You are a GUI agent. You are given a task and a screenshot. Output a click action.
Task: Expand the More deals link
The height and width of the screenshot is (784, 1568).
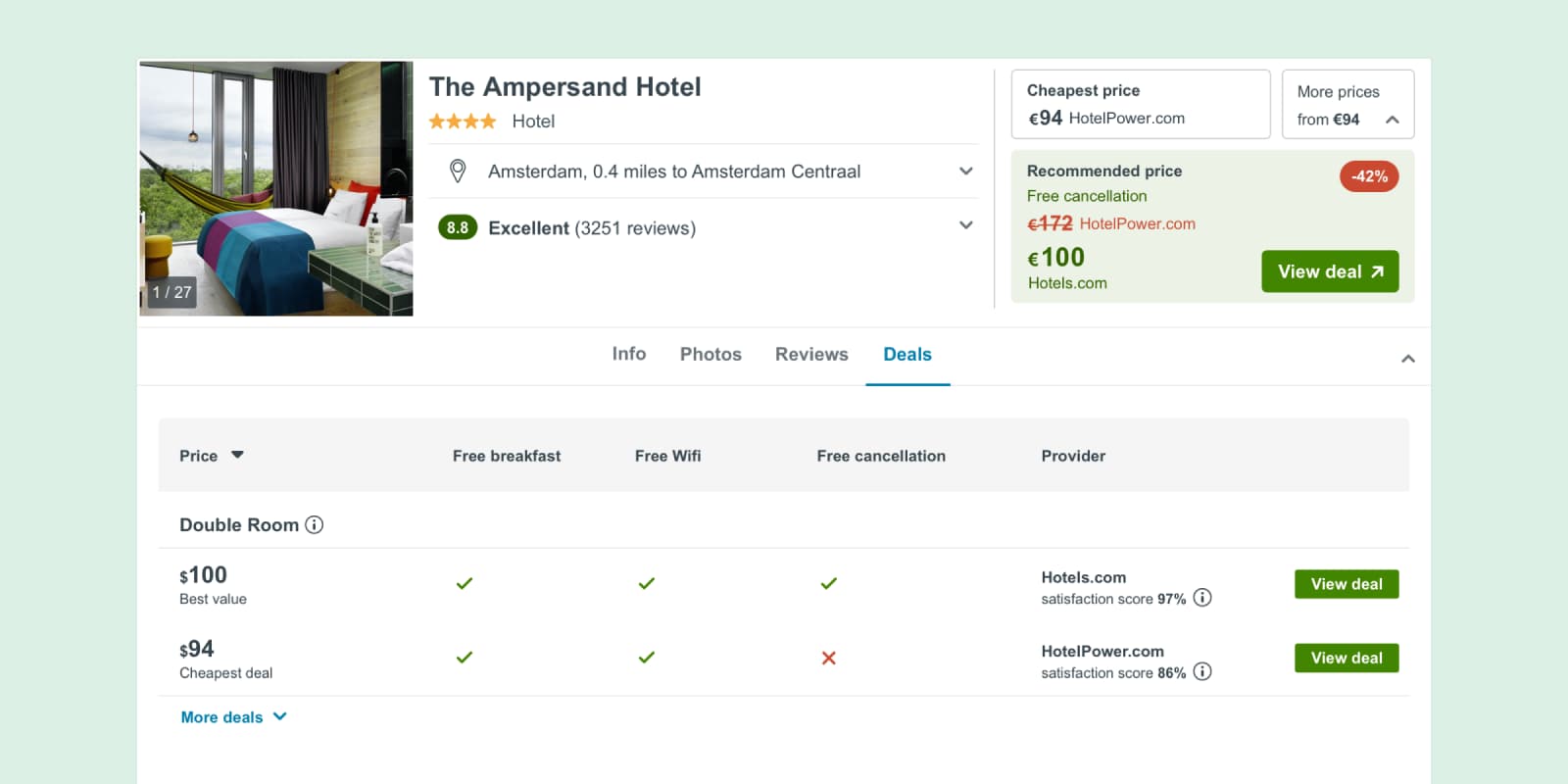233,717
